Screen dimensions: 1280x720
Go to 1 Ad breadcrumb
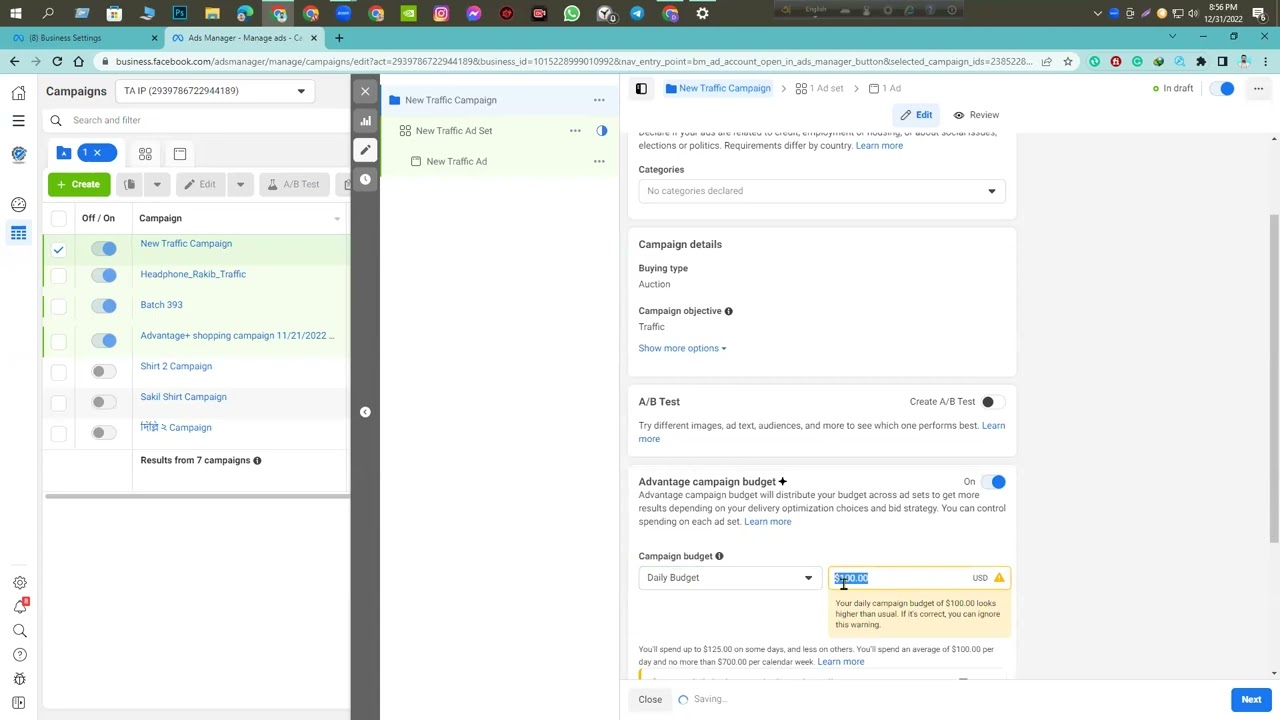pos(884,89)
